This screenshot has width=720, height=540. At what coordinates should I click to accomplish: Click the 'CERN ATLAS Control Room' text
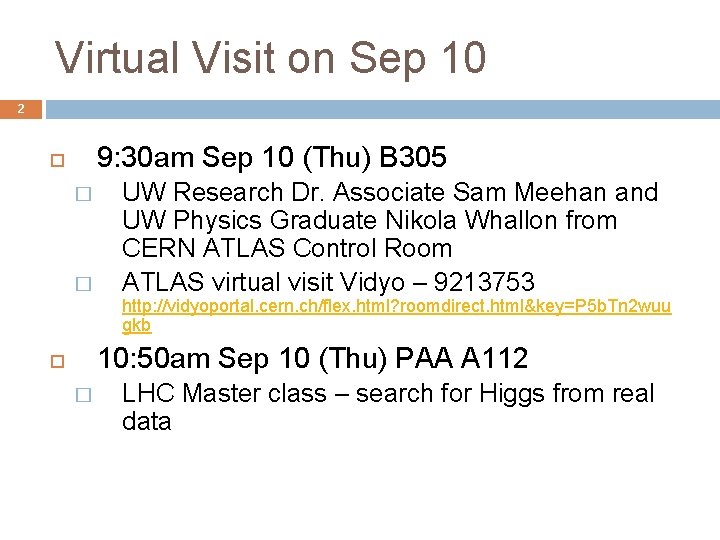(286, 248)
